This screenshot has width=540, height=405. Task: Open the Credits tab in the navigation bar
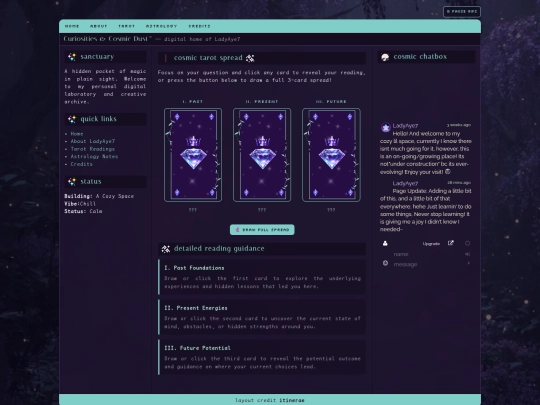(199, 26)
